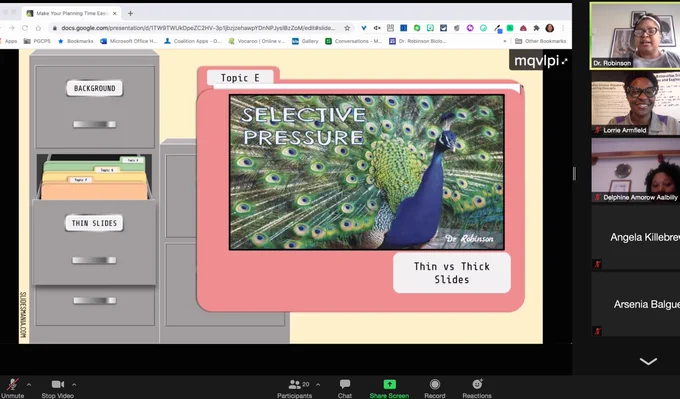
Task: Click the Selective Pressure peacock image
Action: [366, 172]
